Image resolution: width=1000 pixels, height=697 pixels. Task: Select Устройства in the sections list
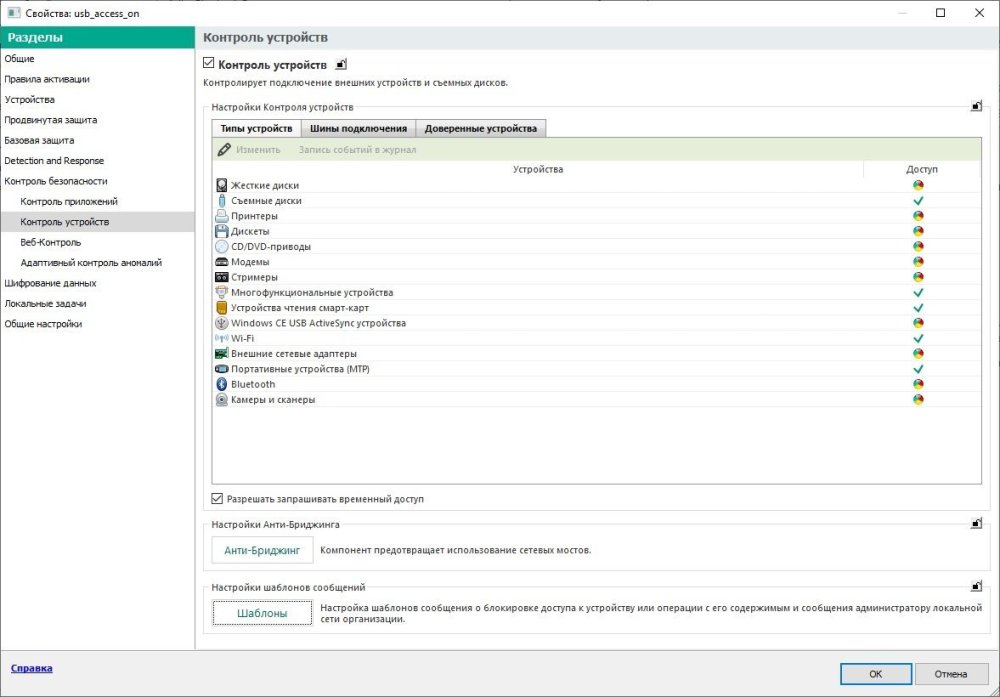29,99
